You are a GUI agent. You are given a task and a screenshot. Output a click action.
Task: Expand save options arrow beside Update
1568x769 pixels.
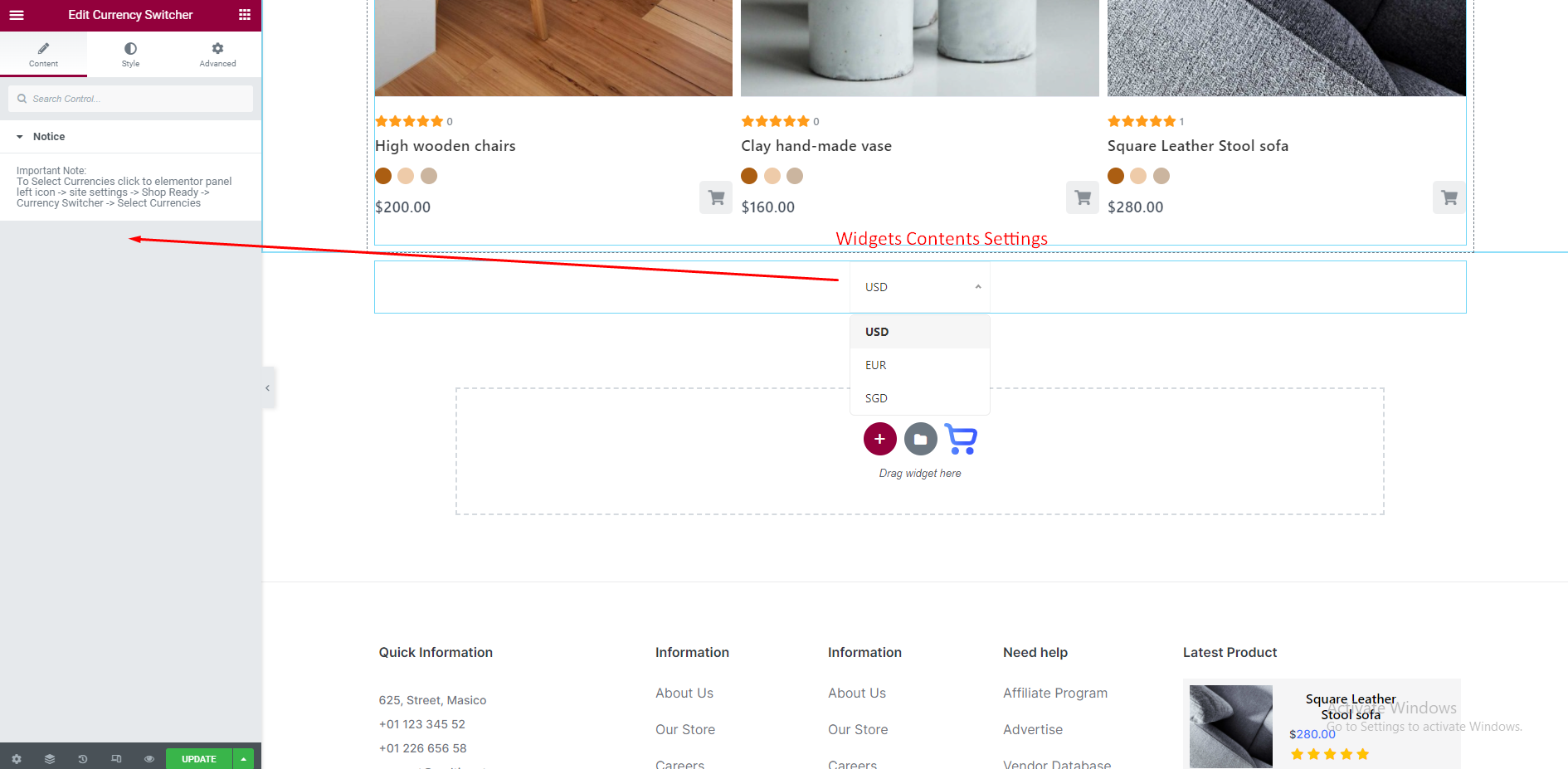click(244, 759)
